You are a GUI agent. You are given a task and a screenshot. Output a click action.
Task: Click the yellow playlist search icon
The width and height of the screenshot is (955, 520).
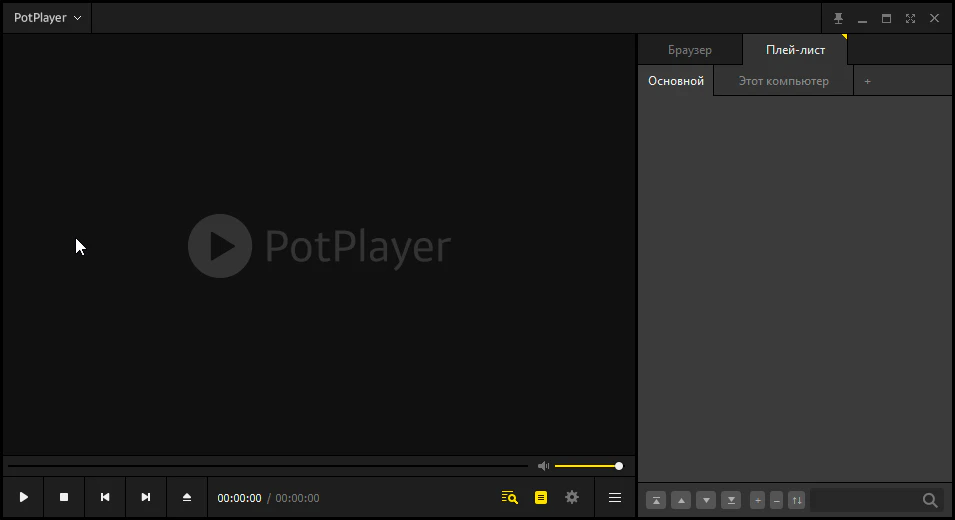510,497
